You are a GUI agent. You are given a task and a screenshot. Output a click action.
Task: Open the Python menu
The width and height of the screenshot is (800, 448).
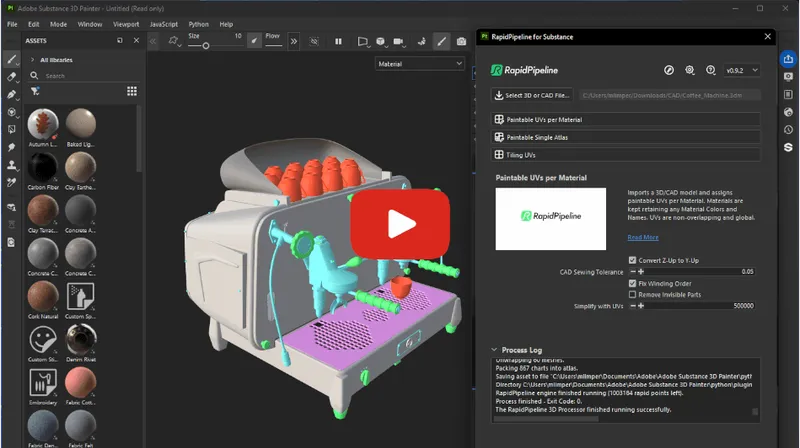click(x=198, y=24)
